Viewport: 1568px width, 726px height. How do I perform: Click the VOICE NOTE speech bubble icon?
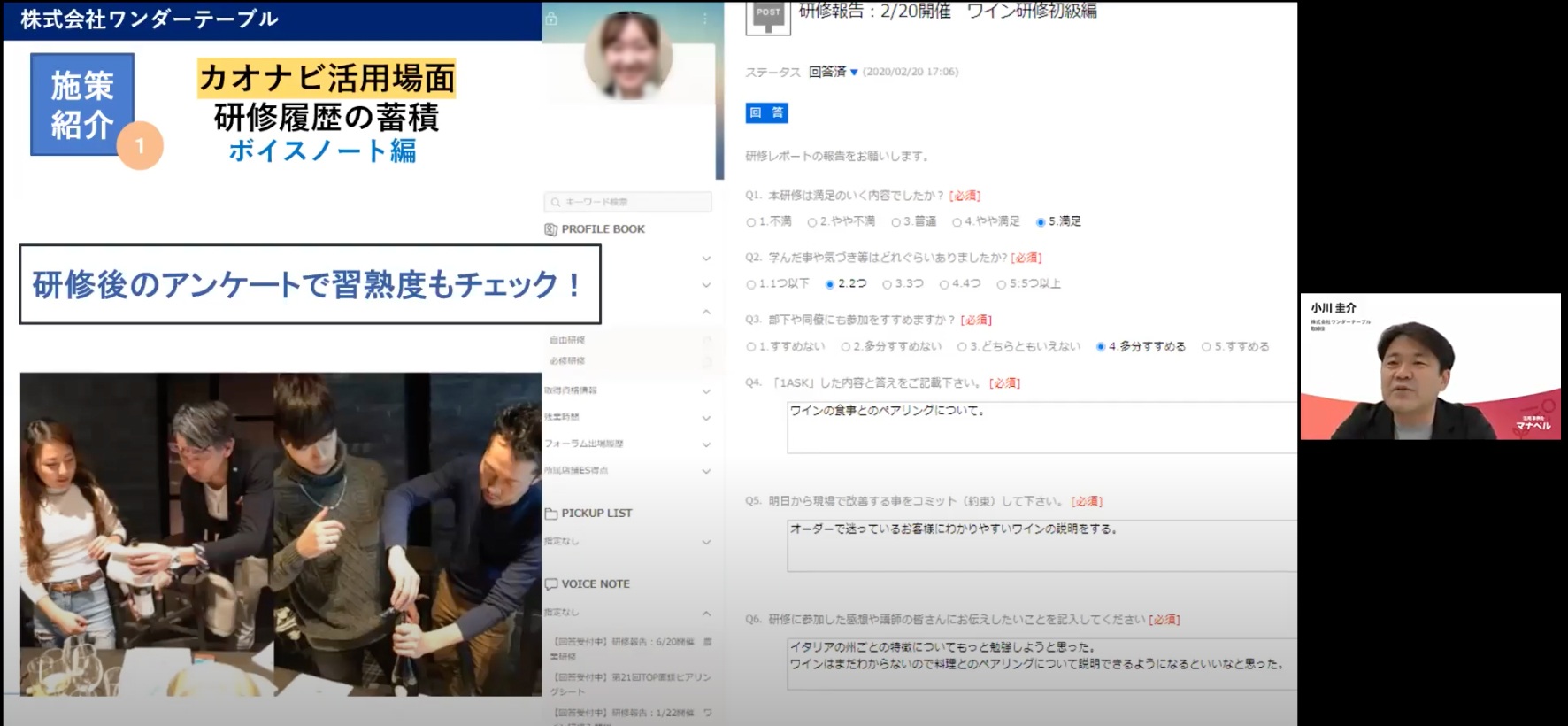point(550,584)
